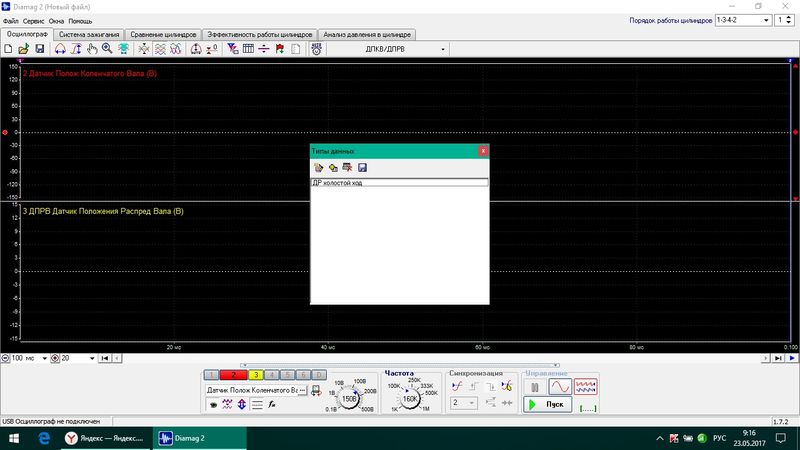Switch to the Осциллограф tab

[x=27, y=34]
